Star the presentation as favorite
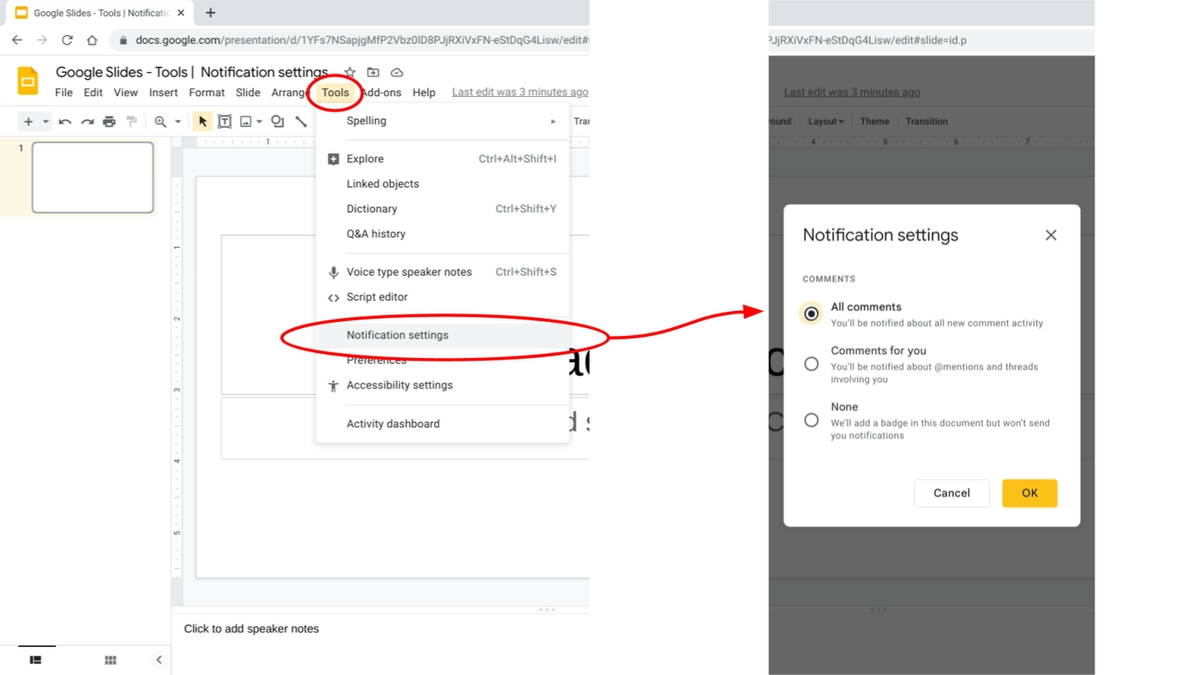The image size is (1200, 675). tap(348, 72)
